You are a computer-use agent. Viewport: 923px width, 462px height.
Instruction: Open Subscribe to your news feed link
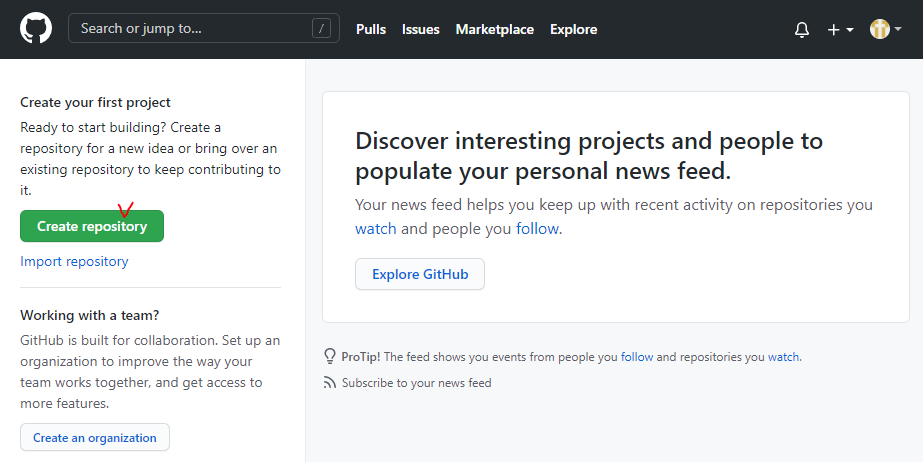(x=416, y=383)
